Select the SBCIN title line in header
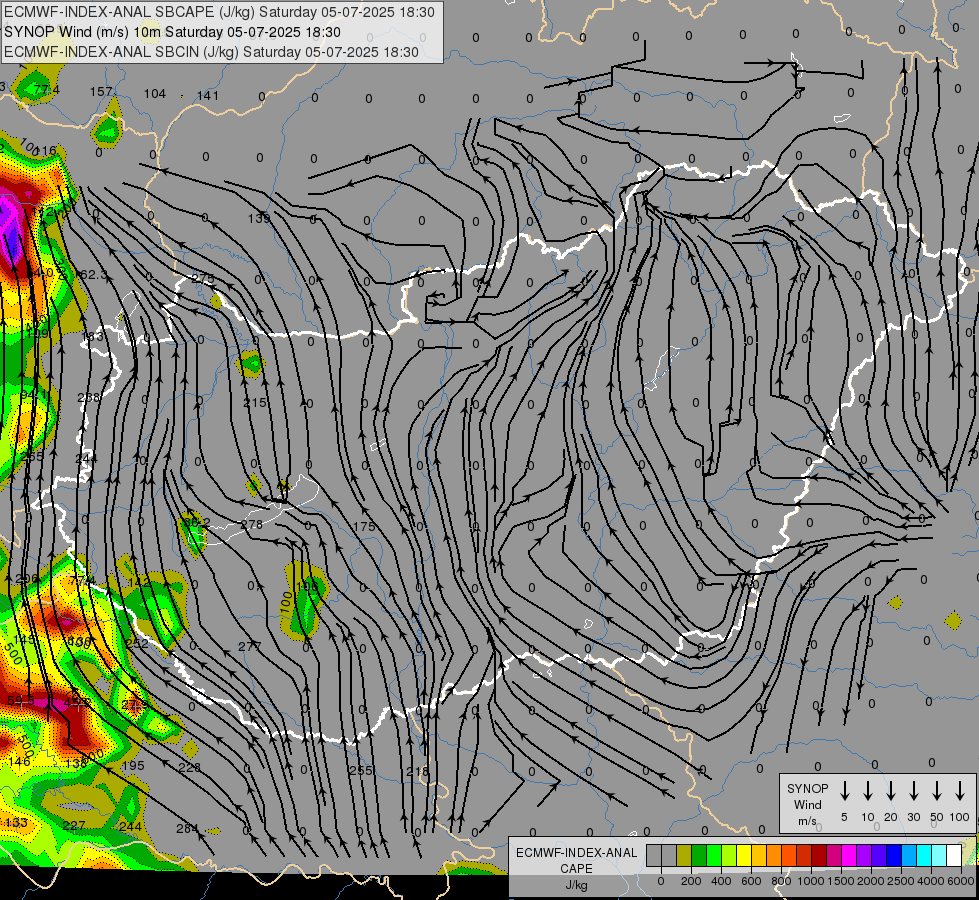Image resolution: width=979 pixels, height=900 pixels. pos(211,52)
